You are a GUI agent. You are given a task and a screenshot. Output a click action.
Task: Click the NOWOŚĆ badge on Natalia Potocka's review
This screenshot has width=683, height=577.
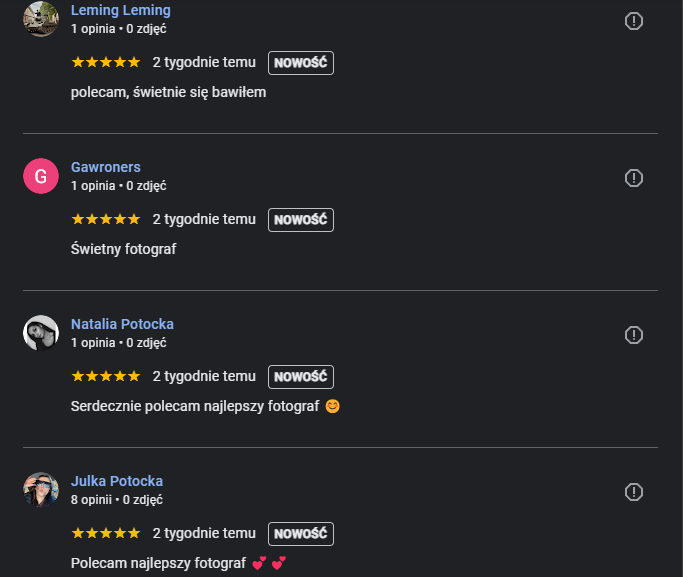click(300, 377)
